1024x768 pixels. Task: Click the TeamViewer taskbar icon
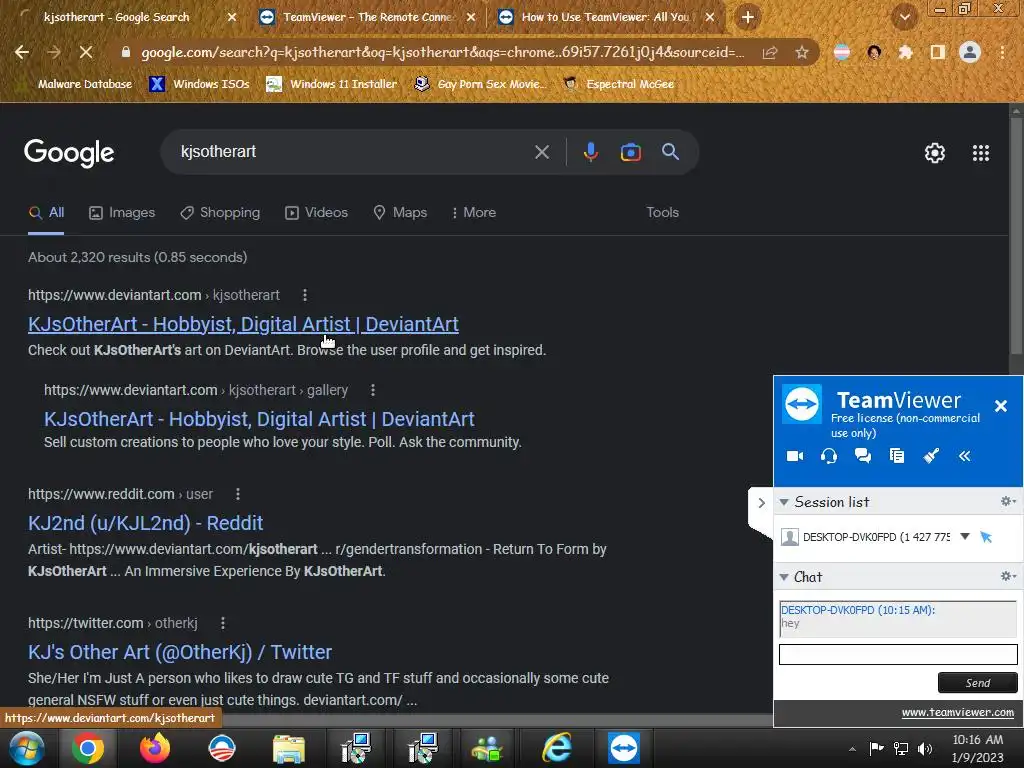[x=624, y=748]
